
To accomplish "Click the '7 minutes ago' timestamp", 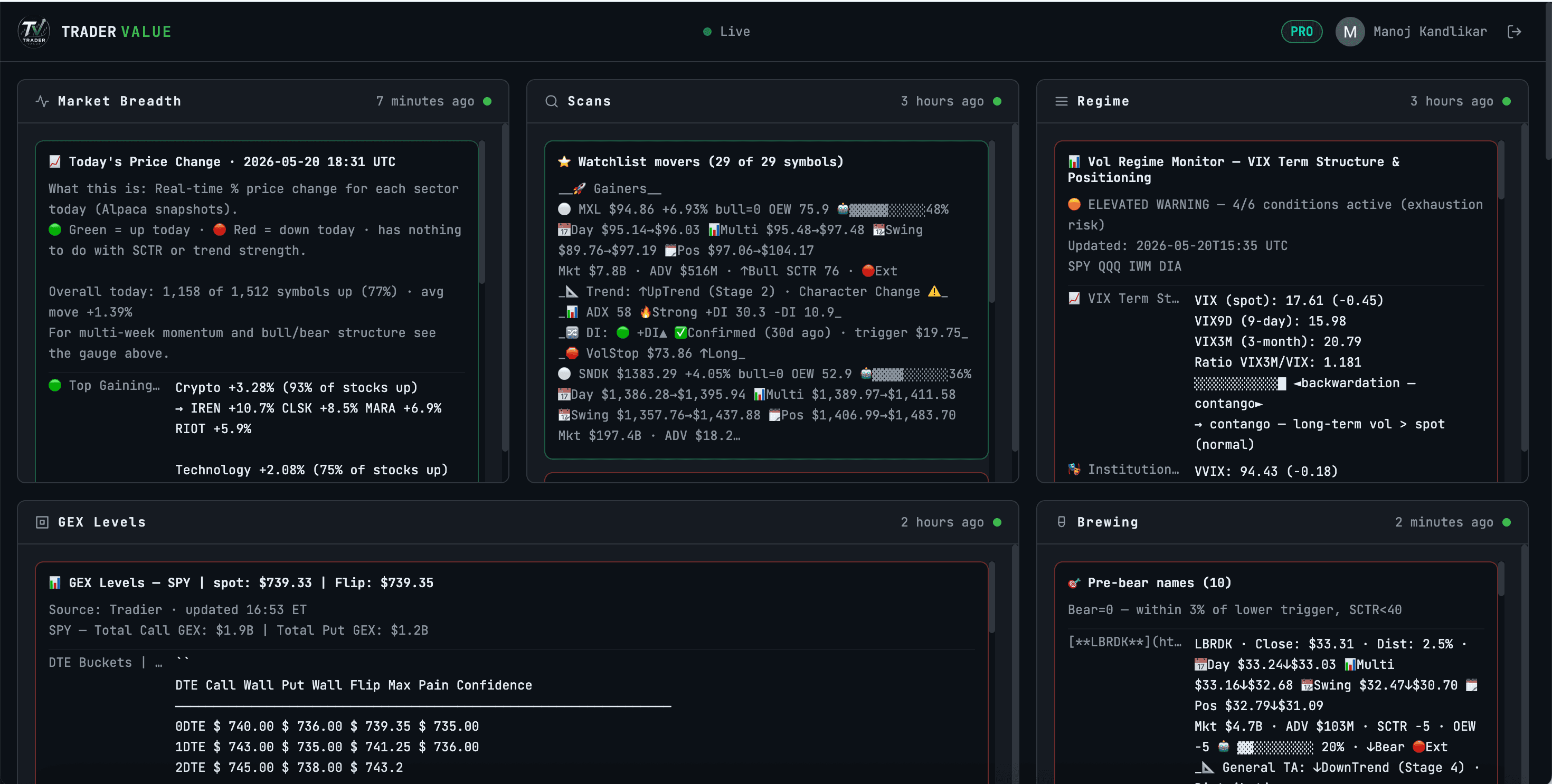I will 425,101.
